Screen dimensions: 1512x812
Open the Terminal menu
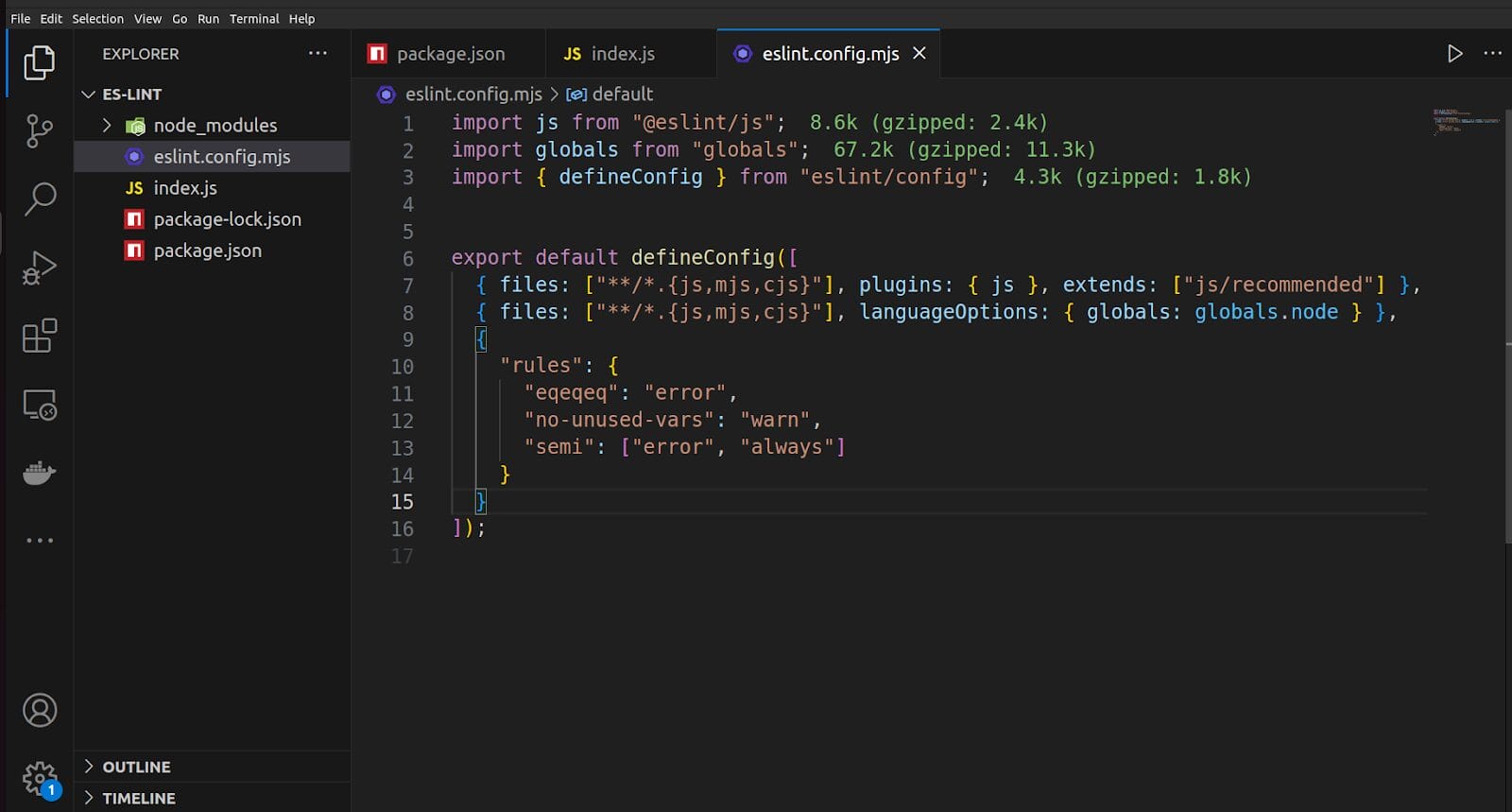[x=254, y=18]
